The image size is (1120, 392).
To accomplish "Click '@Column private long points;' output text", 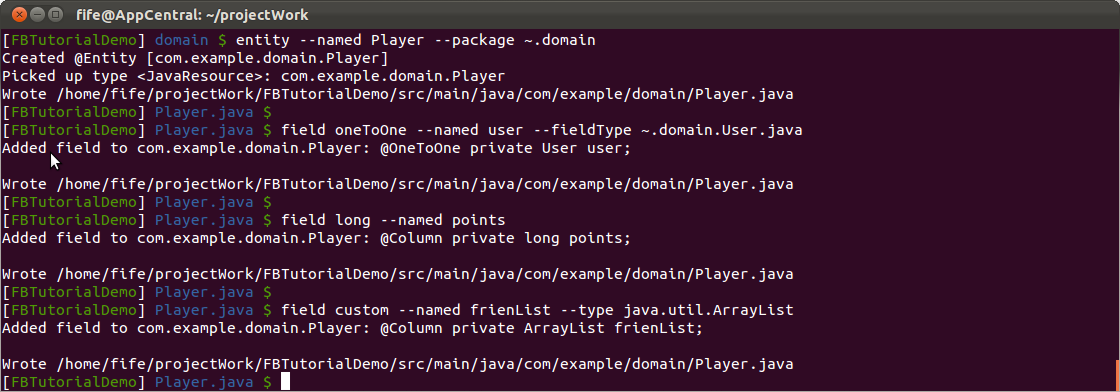I will [x=506, y=238].
